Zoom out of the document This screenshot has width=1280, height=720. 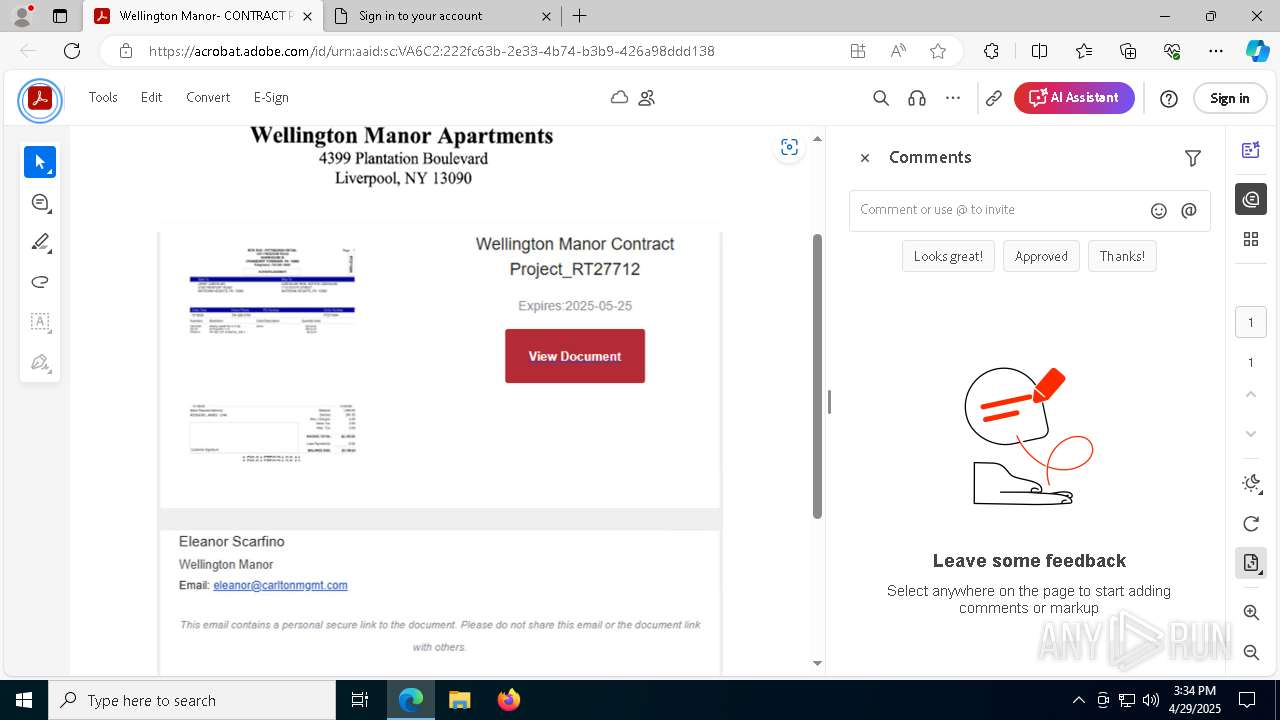(x=1251, y=652)
